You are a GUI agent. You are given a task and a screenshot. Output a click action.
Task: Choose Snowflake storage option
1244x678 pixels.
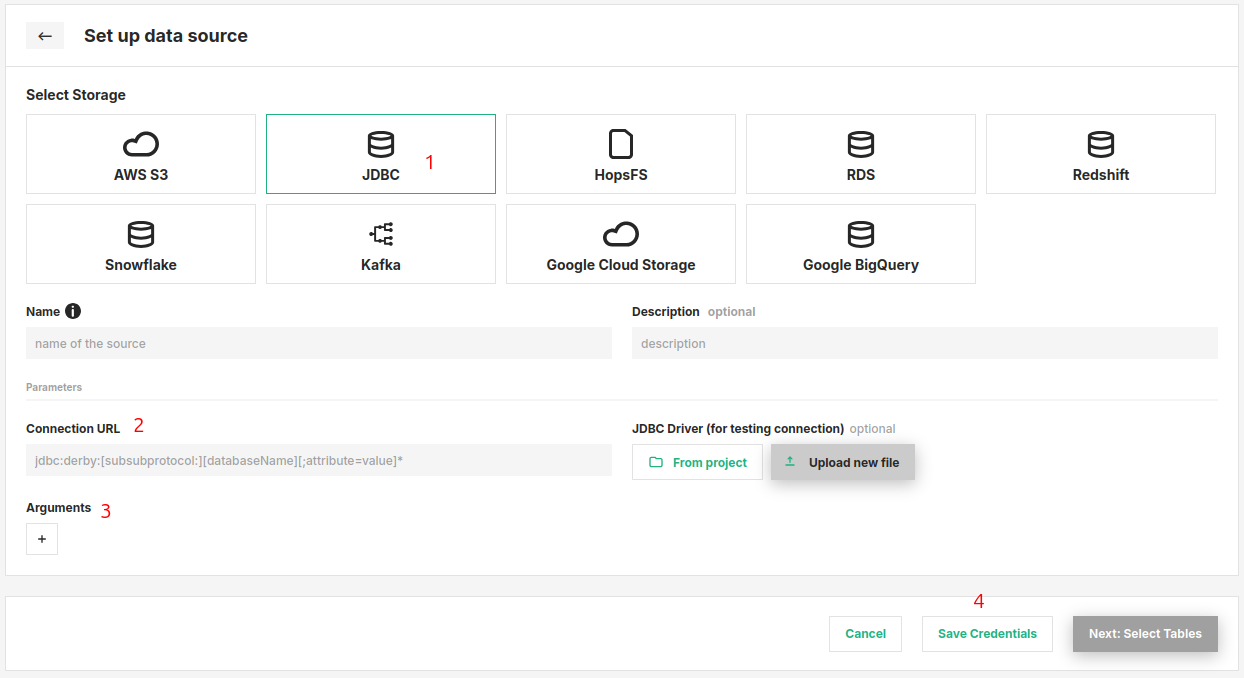[141, 244]
